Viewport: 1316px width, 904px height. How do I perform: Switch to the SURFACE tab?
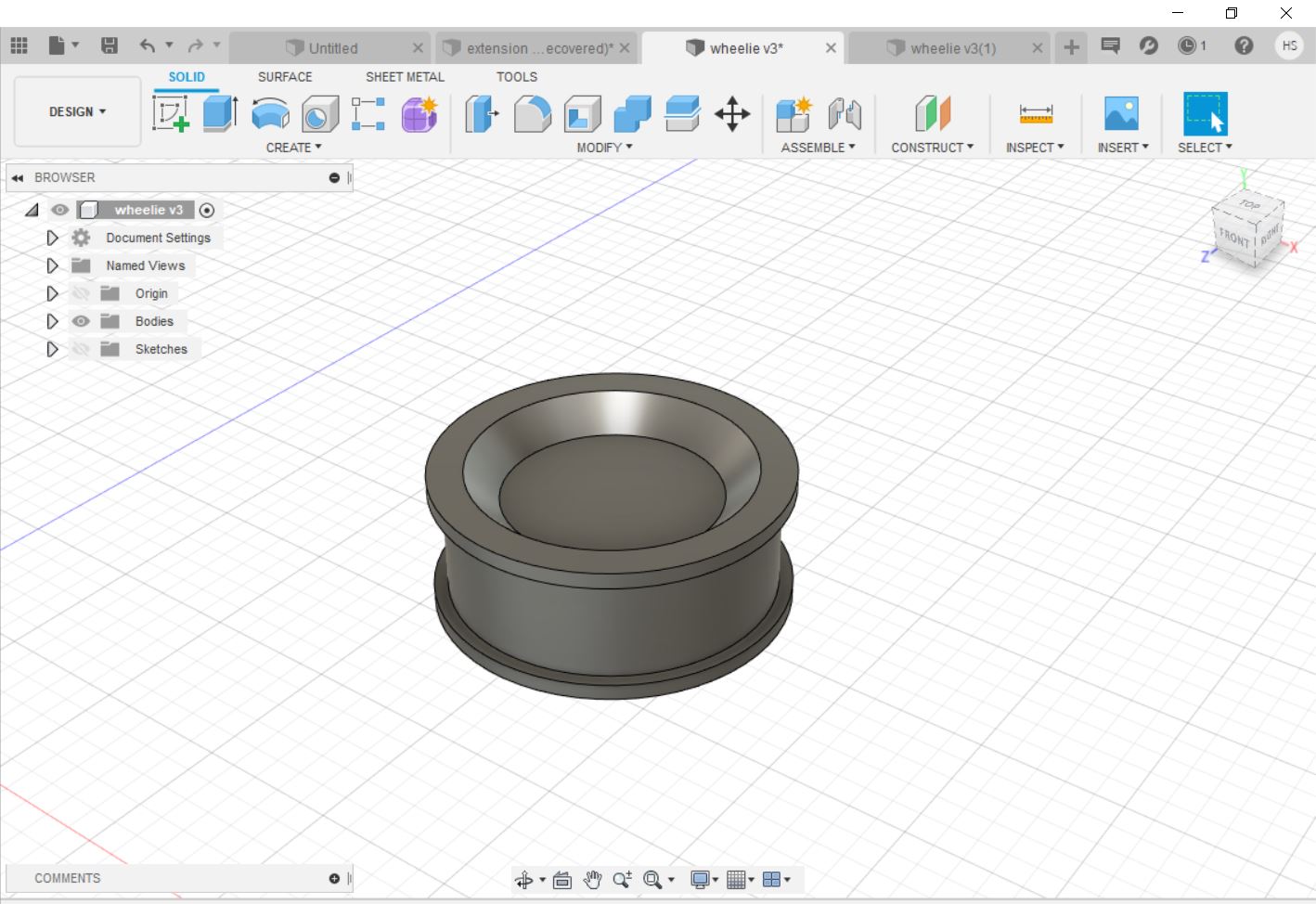click(x=285, y=77)
